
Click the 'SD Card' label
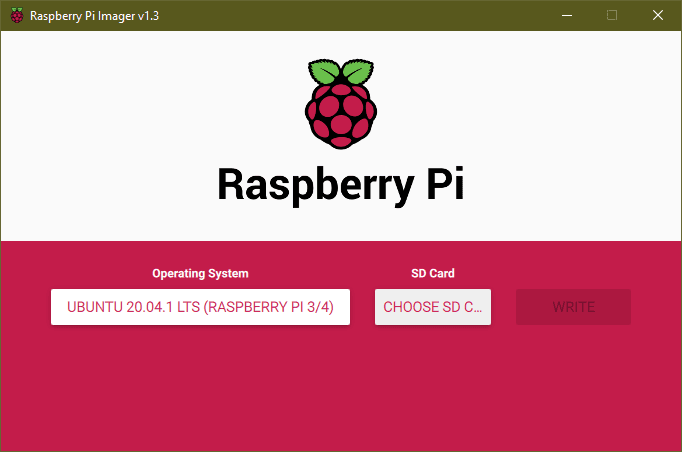433,273
